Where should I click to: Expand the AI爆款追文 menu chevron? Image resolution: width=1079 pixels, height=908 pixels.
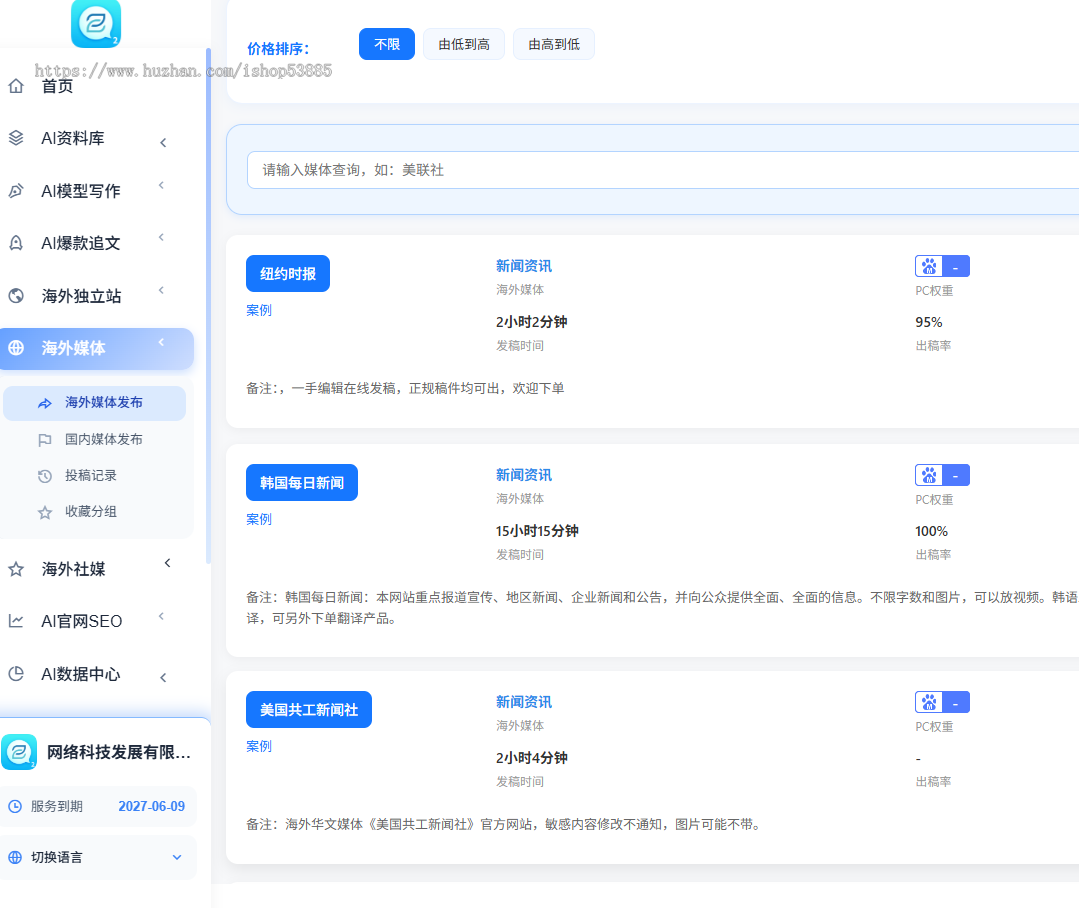coord(161,237)
